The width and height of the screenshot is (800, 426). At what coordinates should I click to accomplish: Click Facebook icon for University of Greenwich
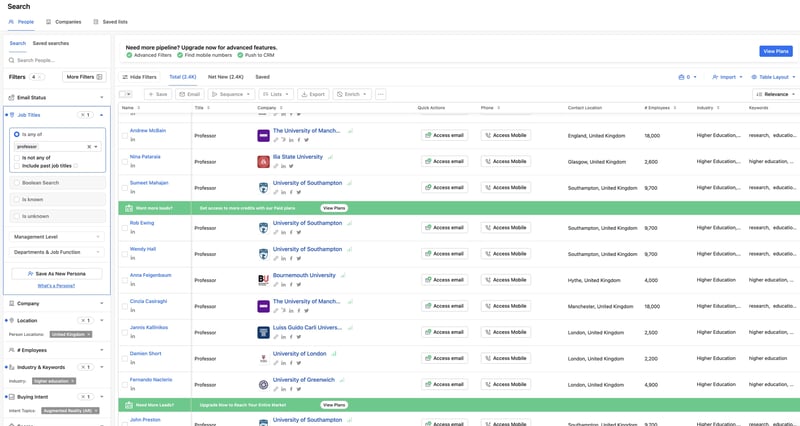291,389
